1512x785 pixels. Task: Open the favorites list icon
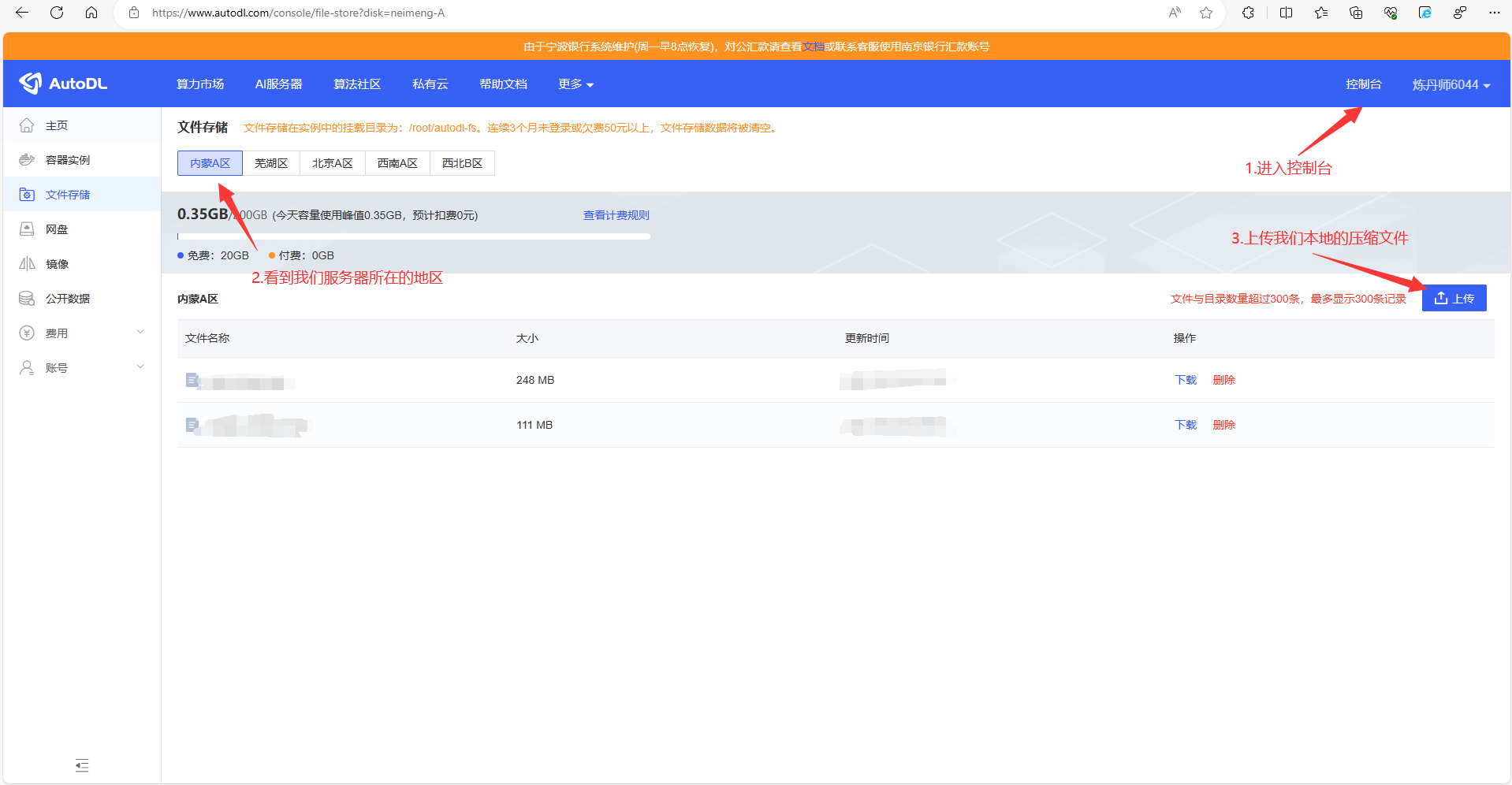[x=1321, y=13]
